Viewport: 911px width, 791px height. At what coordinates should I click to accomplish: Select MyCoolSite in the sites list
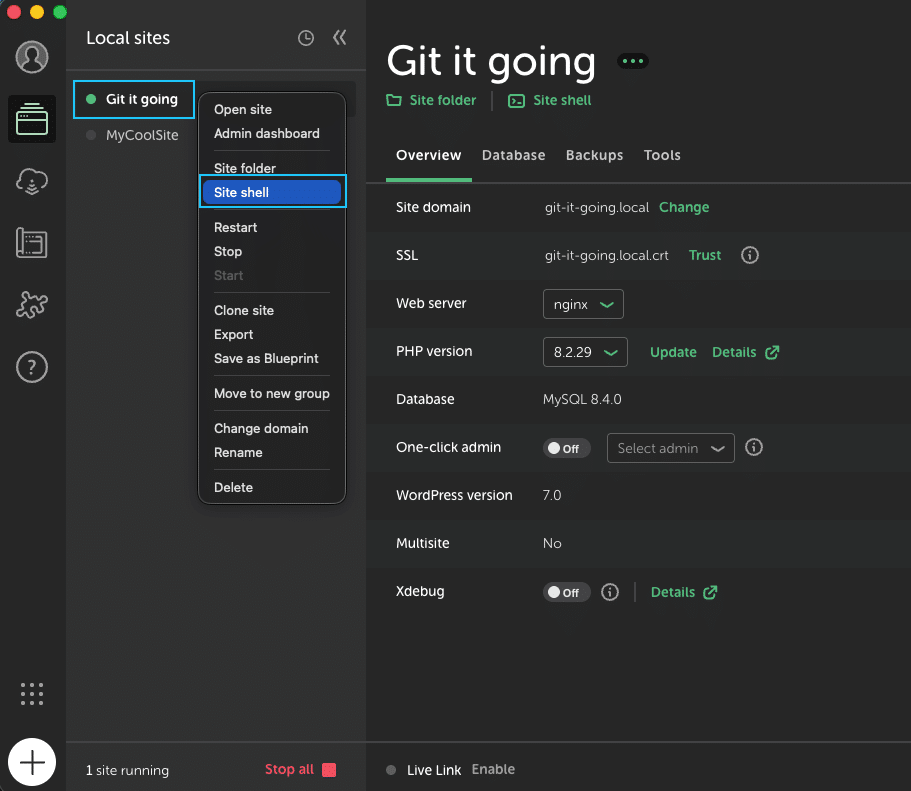click(x=142, y=135)
